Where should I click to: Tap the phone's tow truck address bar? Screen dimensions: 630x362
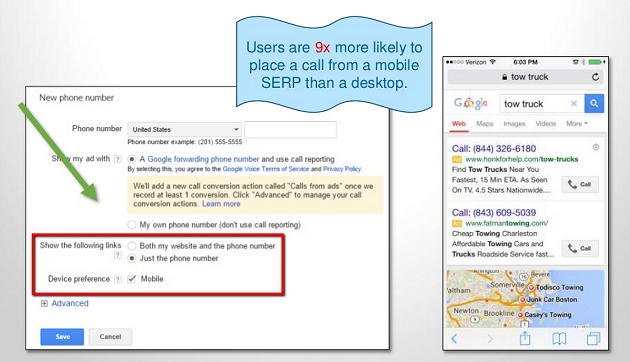pos(525,77)
